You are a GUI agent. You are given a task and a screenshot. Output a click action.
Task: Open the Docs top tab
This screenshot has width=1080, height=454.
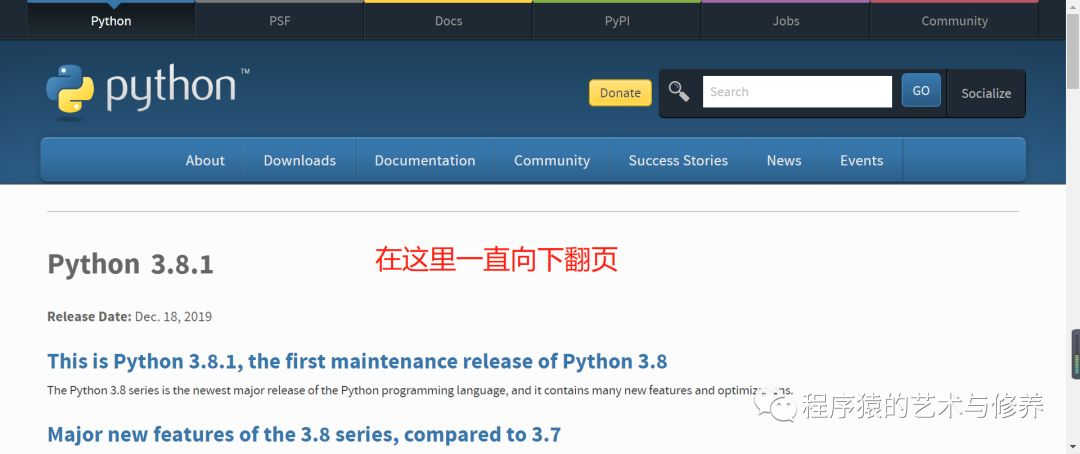pyautogui.click(x=448, y=21)
